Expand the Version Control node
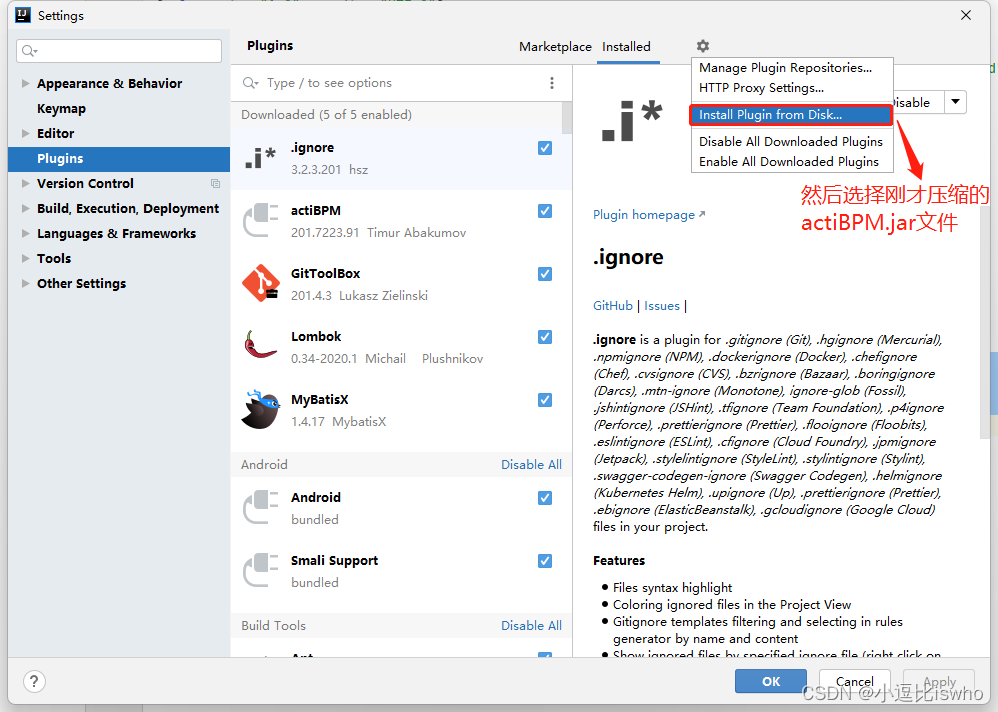This screenshot has height=712, width=998. coord(25,183)
